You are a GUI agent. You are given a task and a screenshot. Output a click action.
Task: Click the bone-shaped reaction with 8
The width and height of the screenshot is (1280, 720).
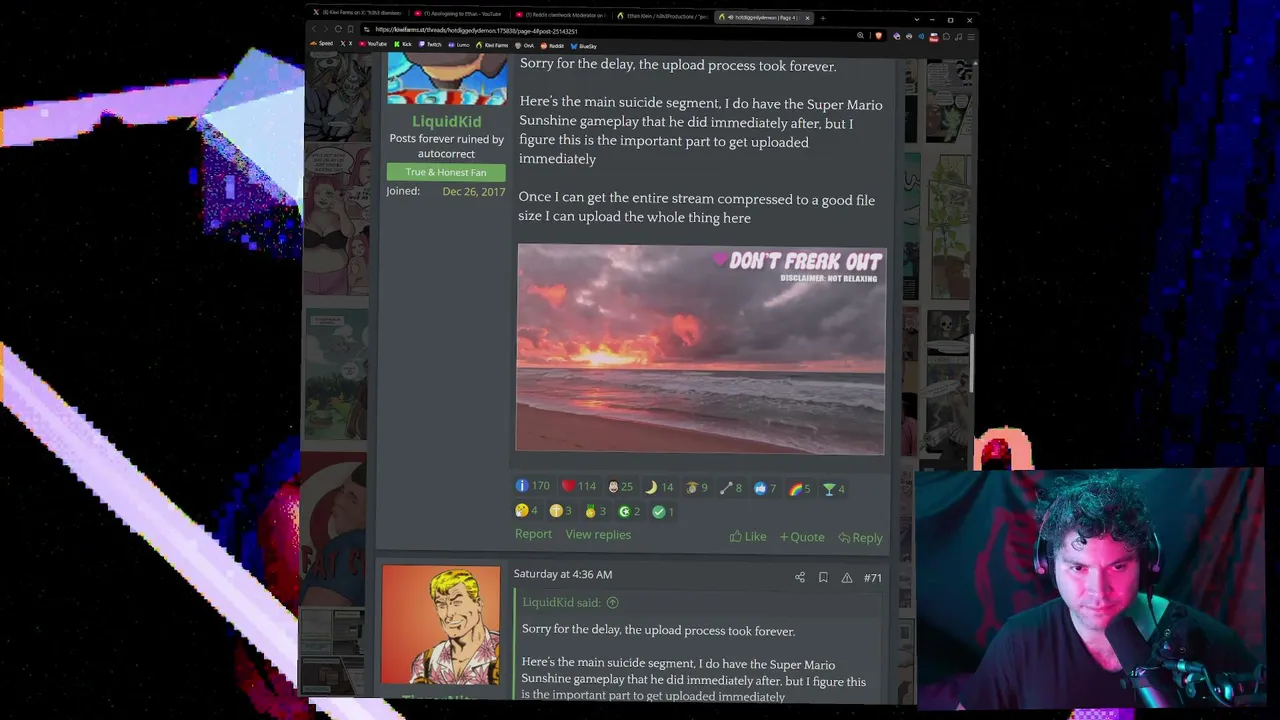pos(731,488)
